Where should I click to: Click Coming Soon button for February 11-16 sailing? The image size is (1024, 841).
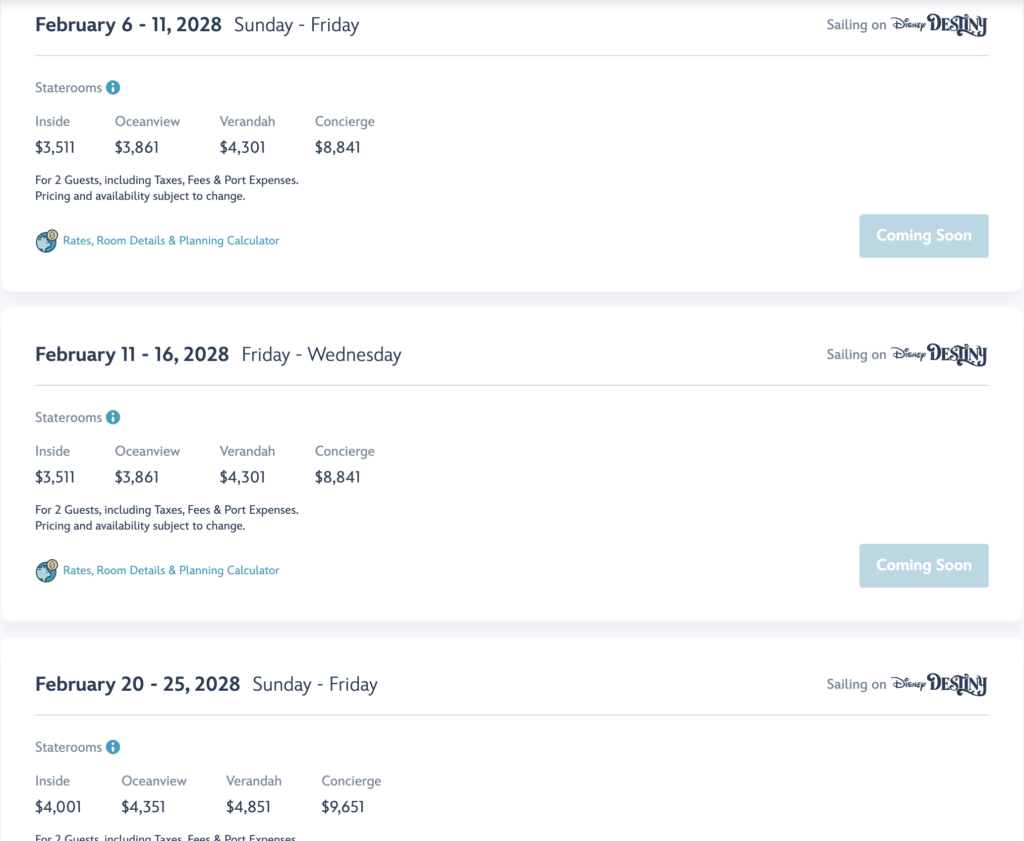click(923, 565)
